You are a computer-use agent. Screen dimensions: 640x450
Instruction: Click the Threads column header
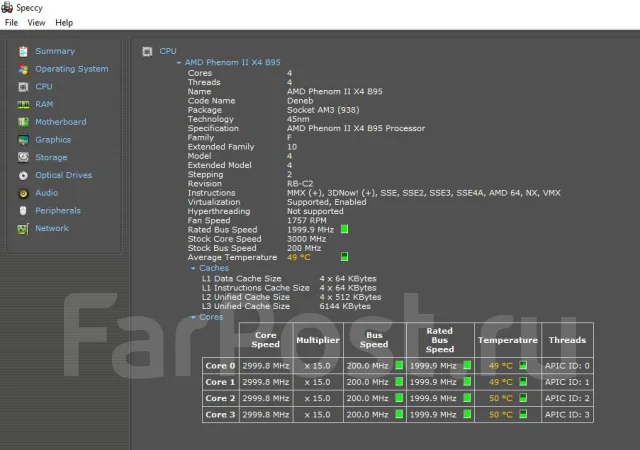(x=567, y=340)
